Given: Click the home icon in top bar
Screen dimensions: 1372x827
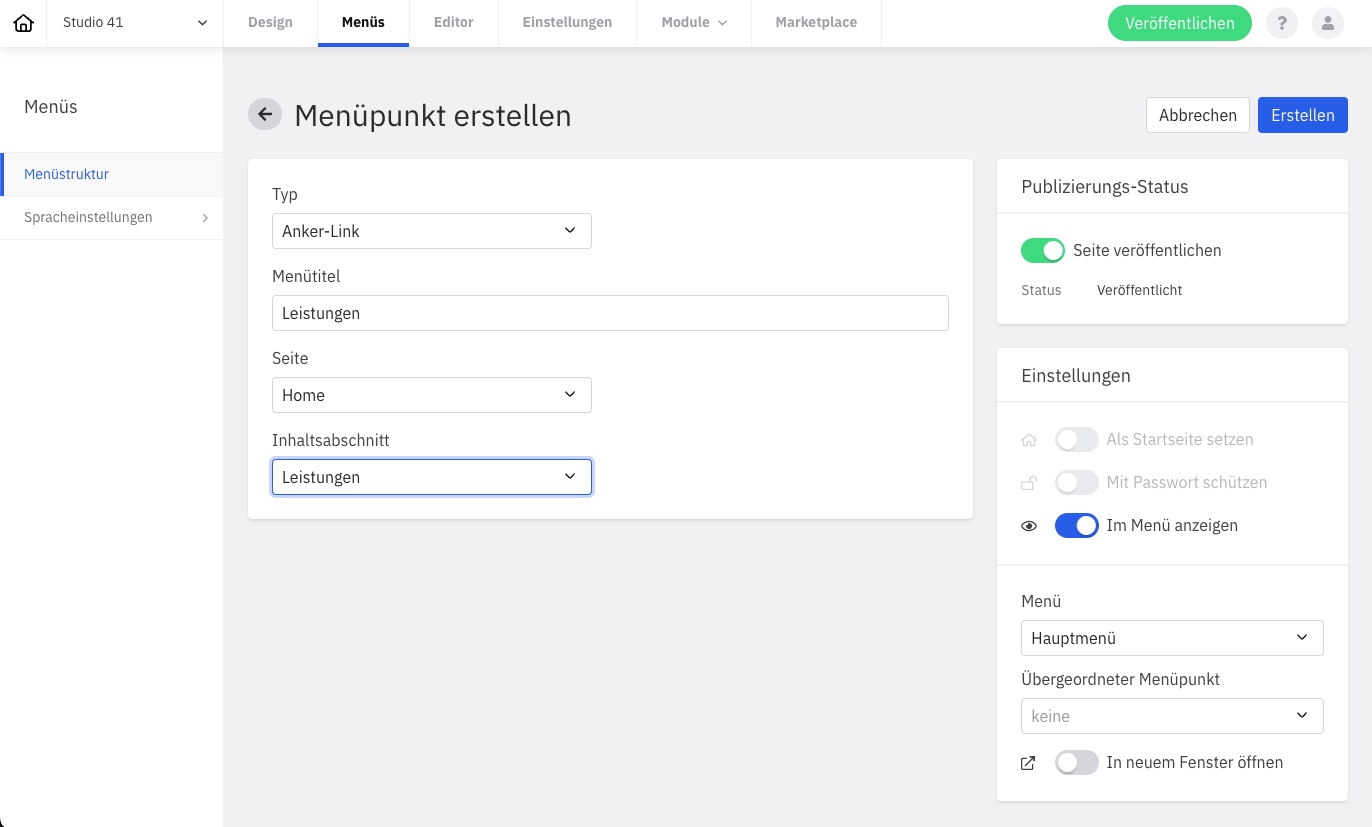Looking at the screenshot, I should point(23,23).
